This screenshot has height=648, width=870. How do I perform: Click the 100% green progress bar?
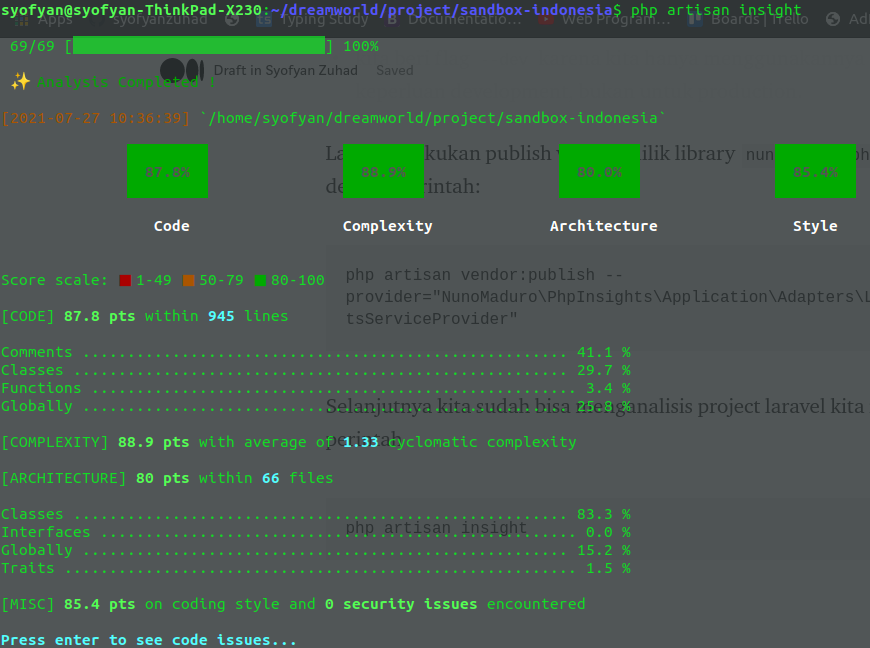pyautogui.click(x=198, y=45)
